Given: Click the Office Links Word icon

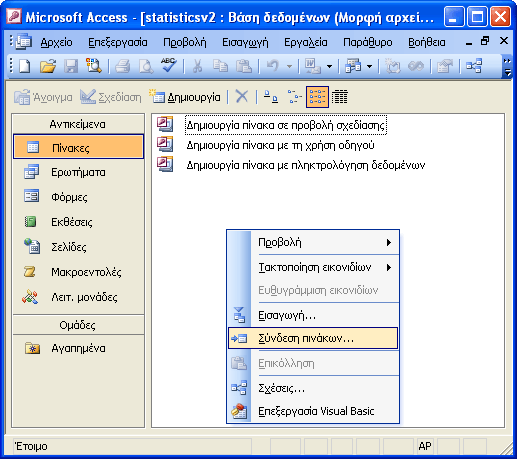Looking at the screenshot, I should point(313,66).
